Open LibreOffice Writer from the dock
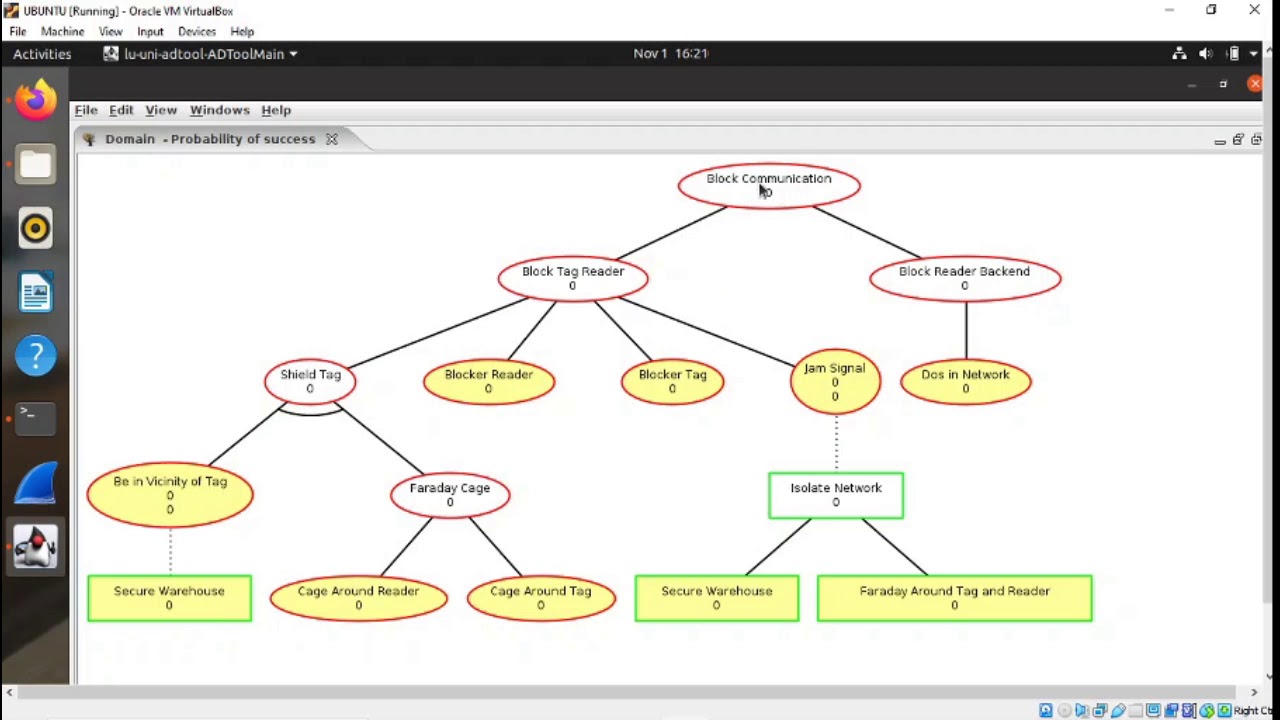 (35, 293)
